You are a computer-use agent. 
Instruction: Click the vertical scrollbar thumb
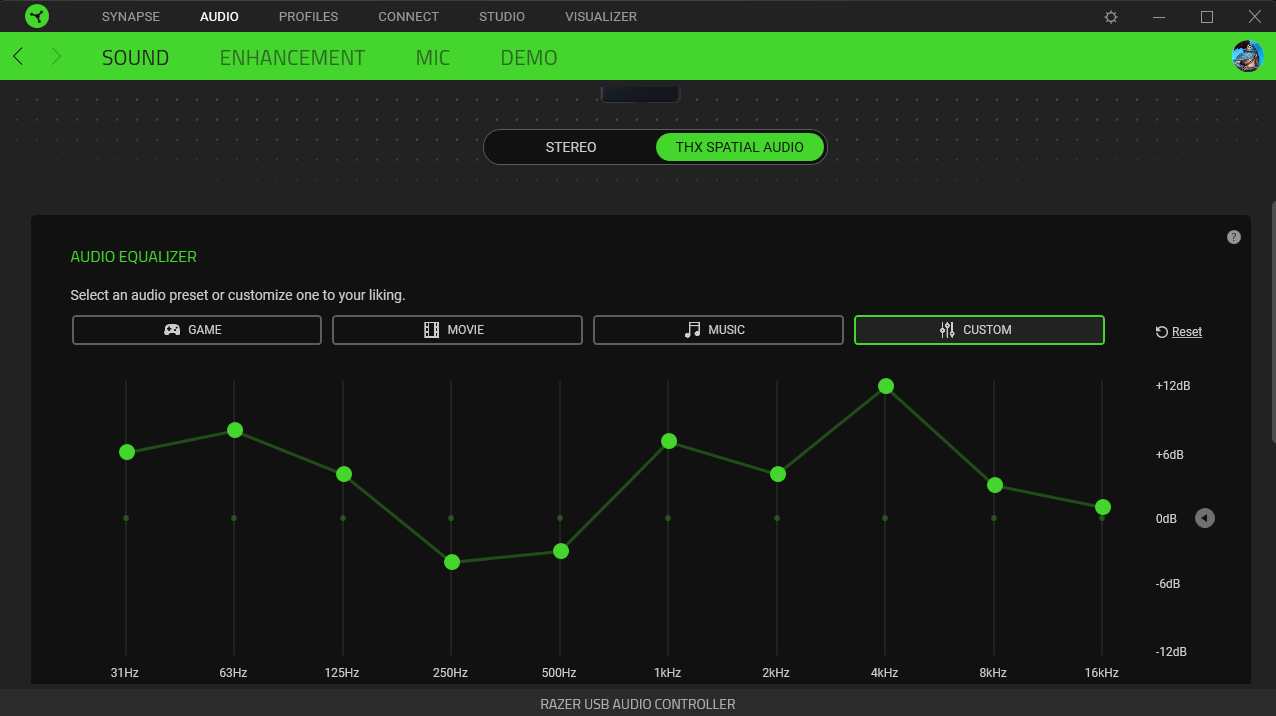click(x=1273, y=321)
